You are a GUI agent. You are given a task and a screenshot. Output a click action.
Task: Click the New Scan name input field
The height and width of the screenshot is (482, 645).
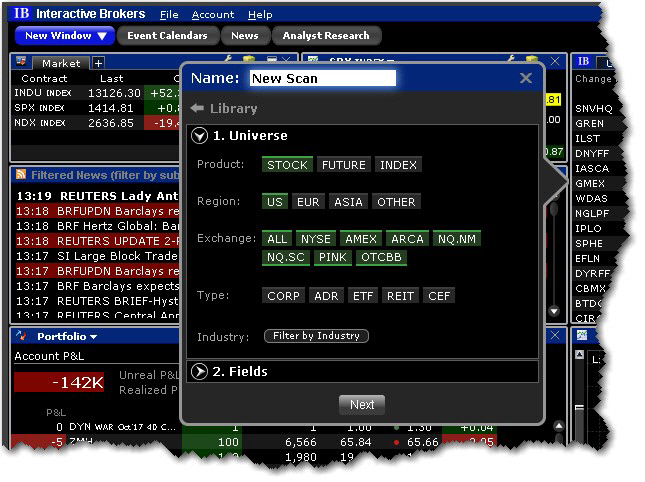pyautogui.click(x=322, y=78)
